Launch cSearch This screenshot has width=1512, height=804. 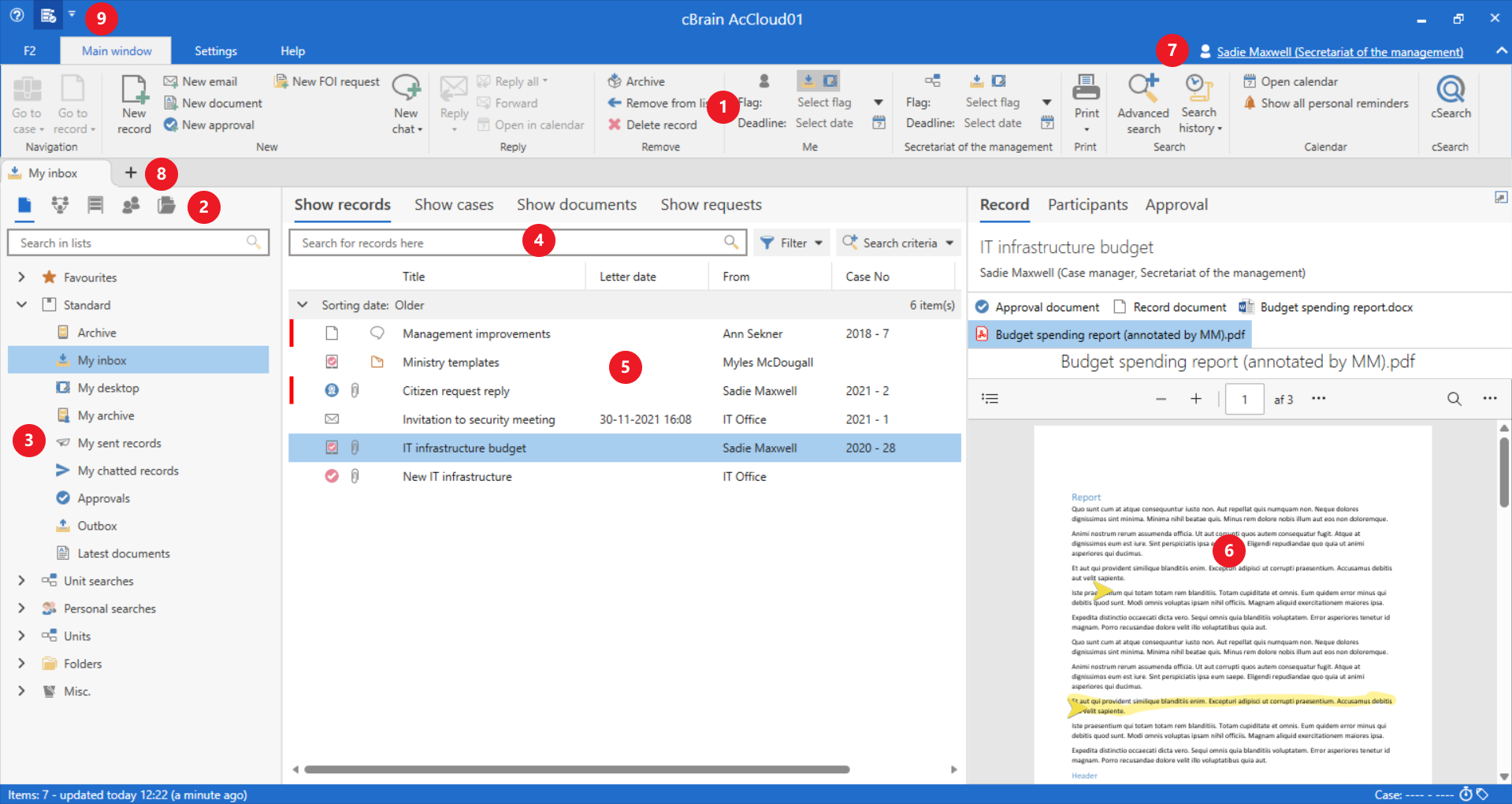[1450, 99]
